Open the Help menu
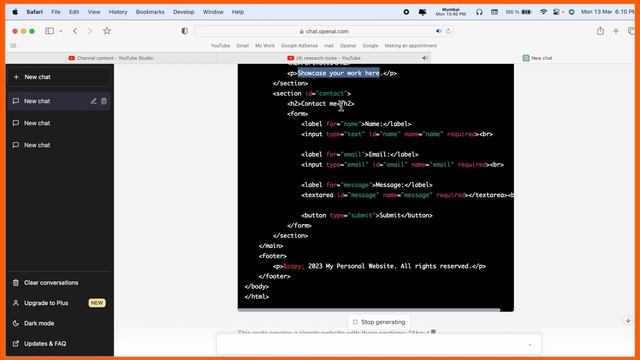This screenshot has height=360, width=640. click(x=238, y=12)
